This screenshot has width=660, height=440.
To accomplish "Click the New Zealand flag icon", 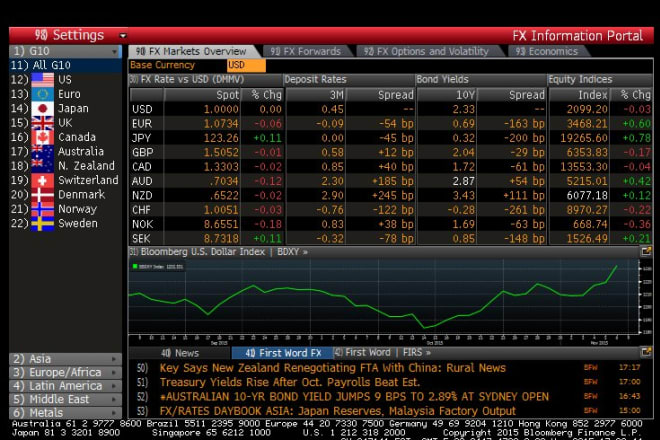I will tap(43, 165).
